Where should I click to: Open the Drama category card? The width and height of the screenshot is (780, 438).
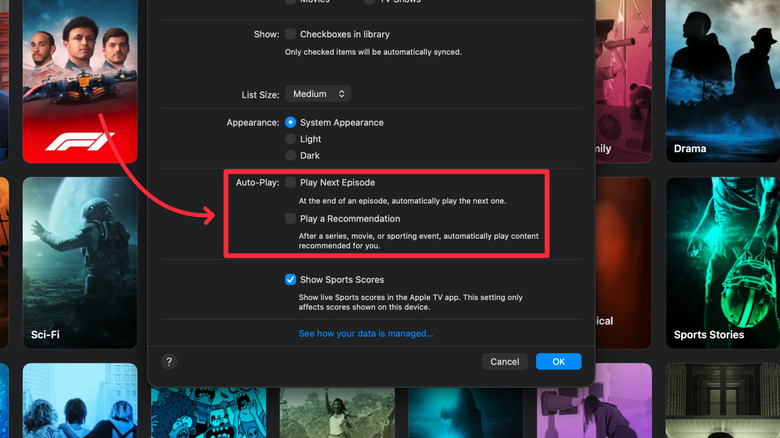722,81
